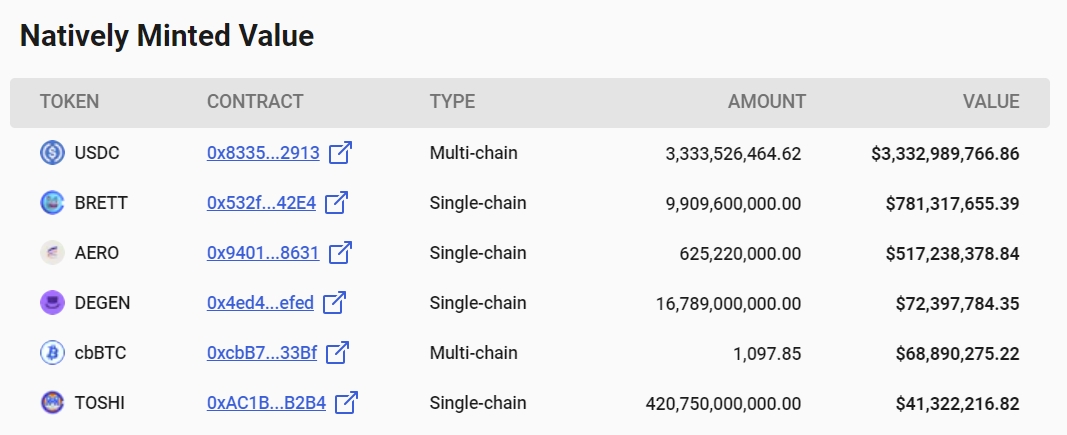Viewport: 1067px width, 435px height.
Task: Follow the 0xAC1B...B2B4 contract link
Action: click(266, 403)
